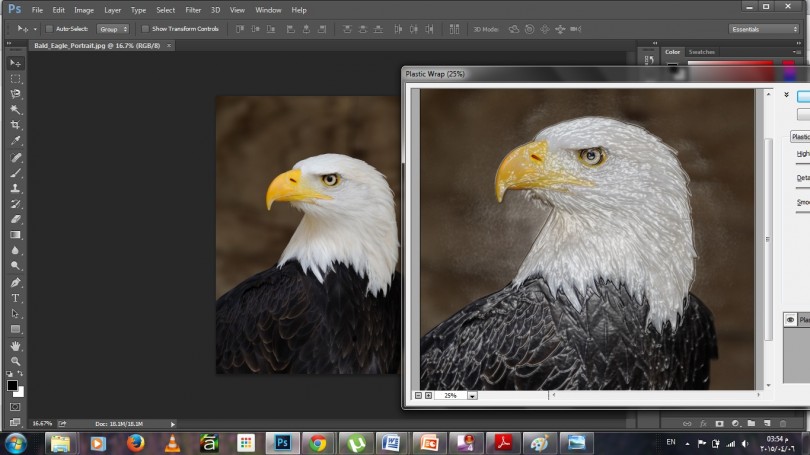Select the Horizontal Type tool
The width and height of the screenshot is (810, 455).
pyautogui.click(x=15, y=299)
